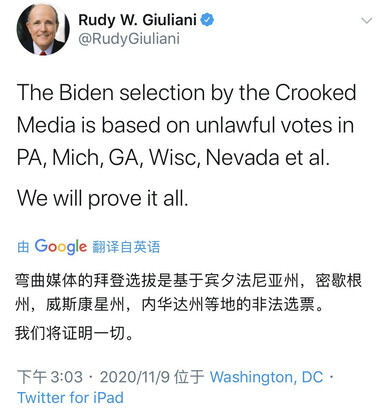Click the blue verified checkmark badge
This screenshot has width=388, height=413.
pos(207,20)
